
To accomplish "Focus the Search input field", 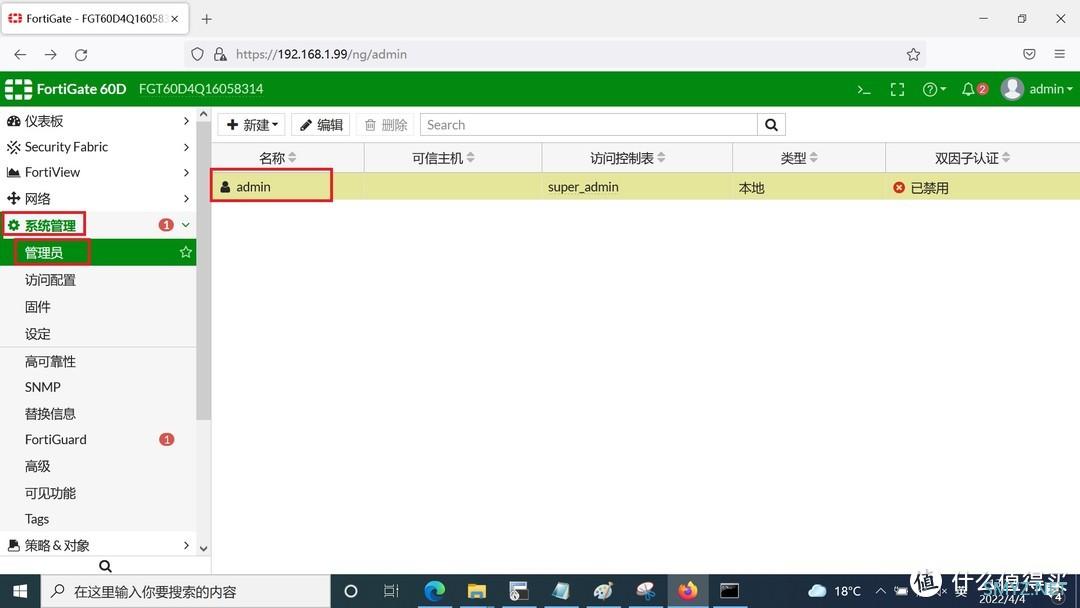I will (x=588, y=125).
